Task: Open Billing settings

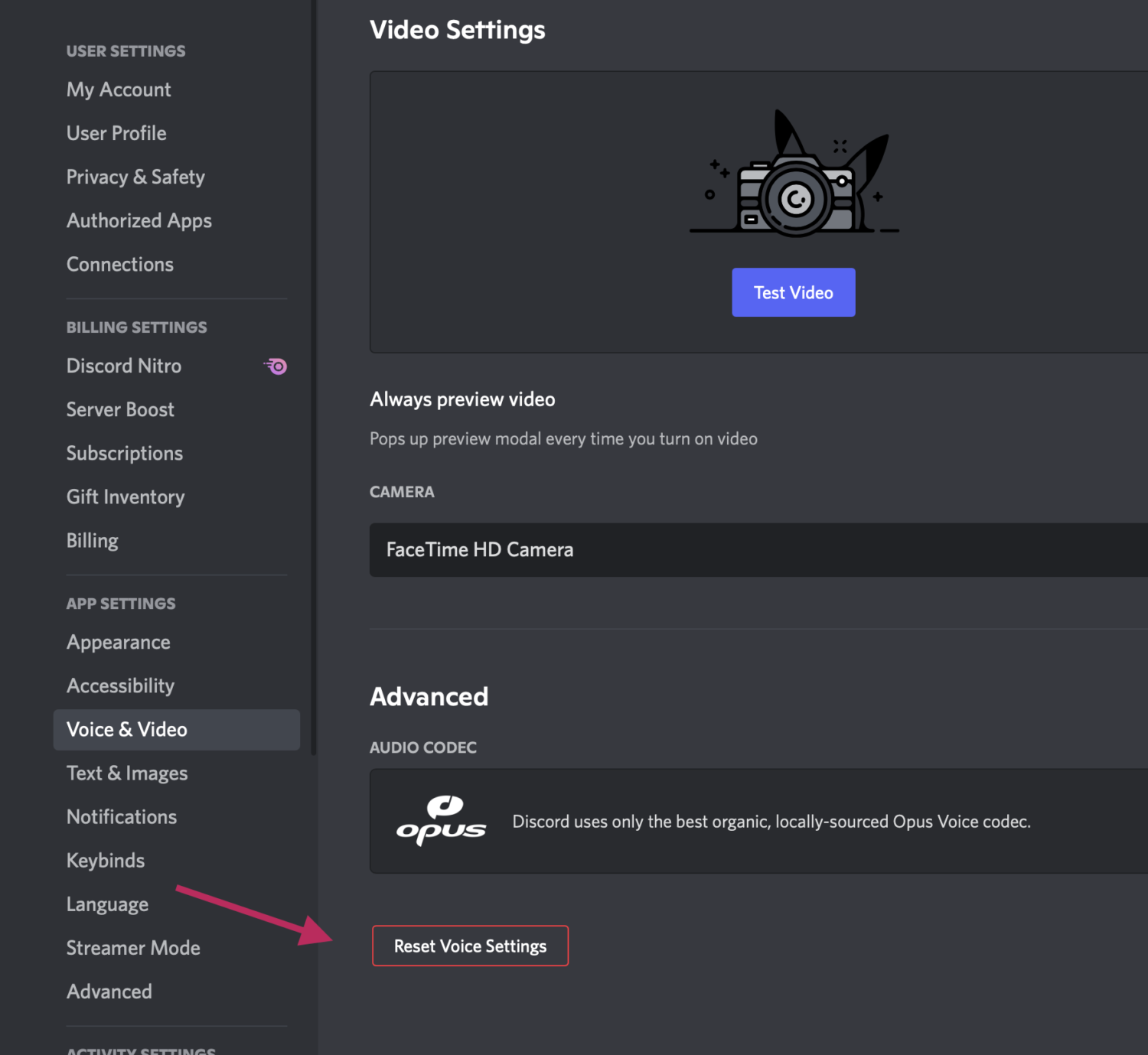Action: 93,540
